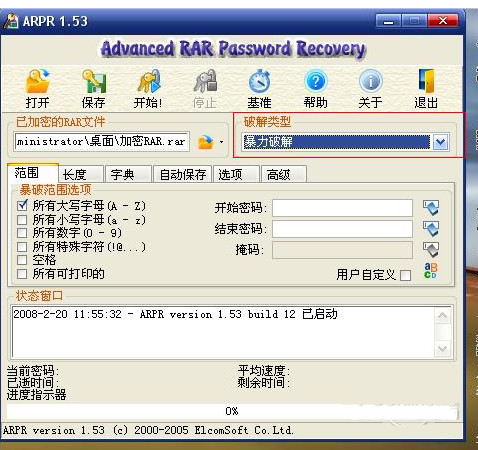Enable 所有数字 (0 - 9) checkbox
Image resolution: width=478 pixels, height=450 pixels.
22,233
